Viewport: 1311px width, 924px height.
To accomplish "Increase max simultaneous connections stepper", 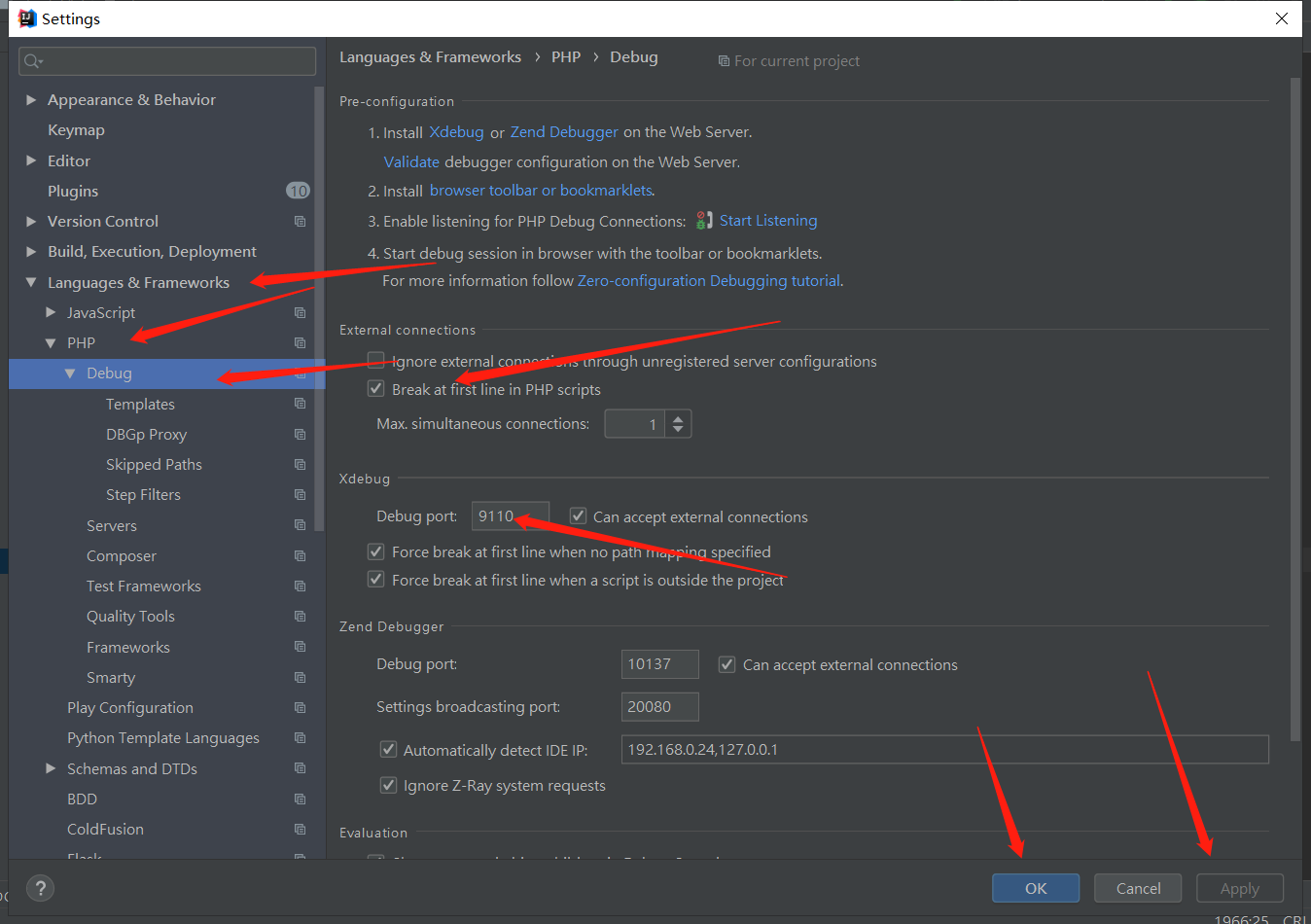I will pos(678,417).
